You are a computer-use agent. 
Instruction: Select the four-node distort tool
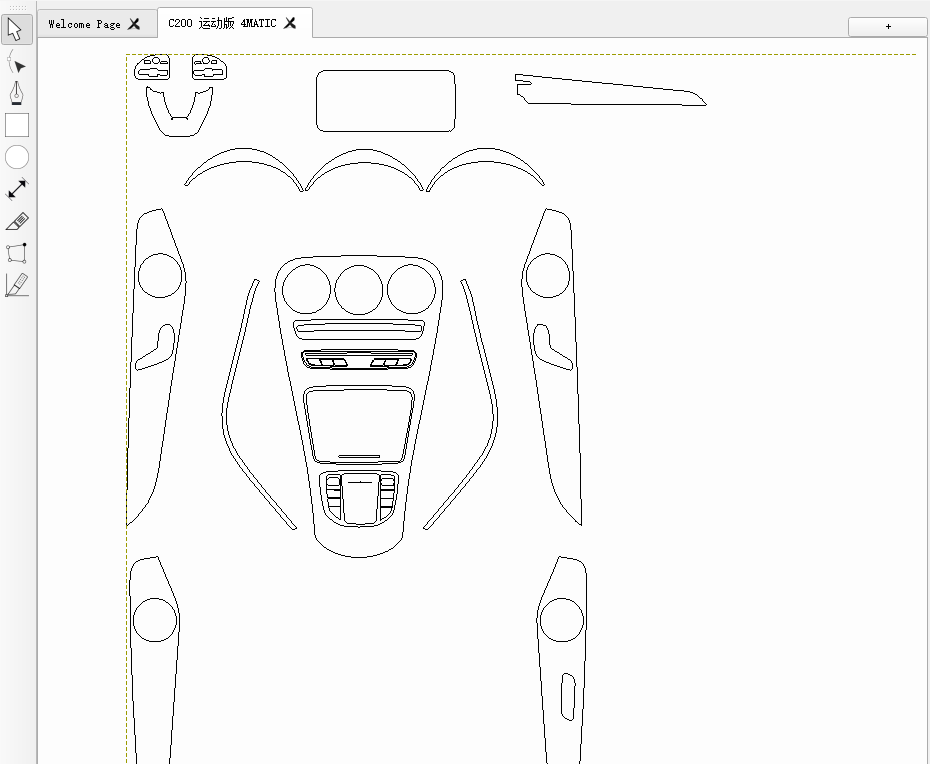click(17, 253)
